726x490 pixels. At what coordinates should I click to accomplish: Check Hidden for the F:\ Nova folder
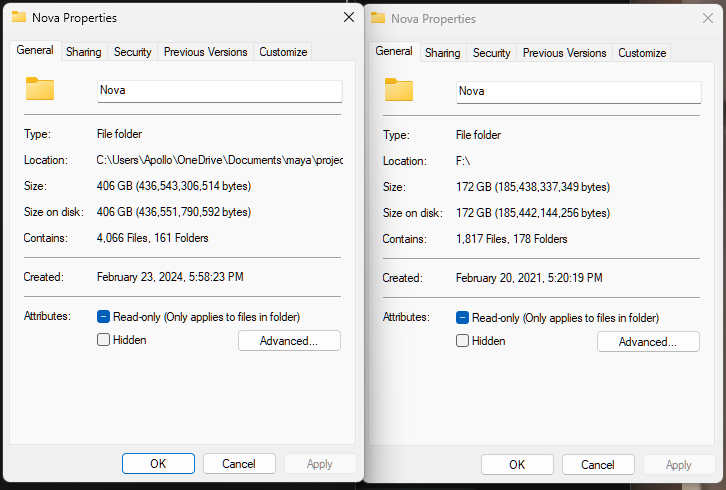click(462, 341)
